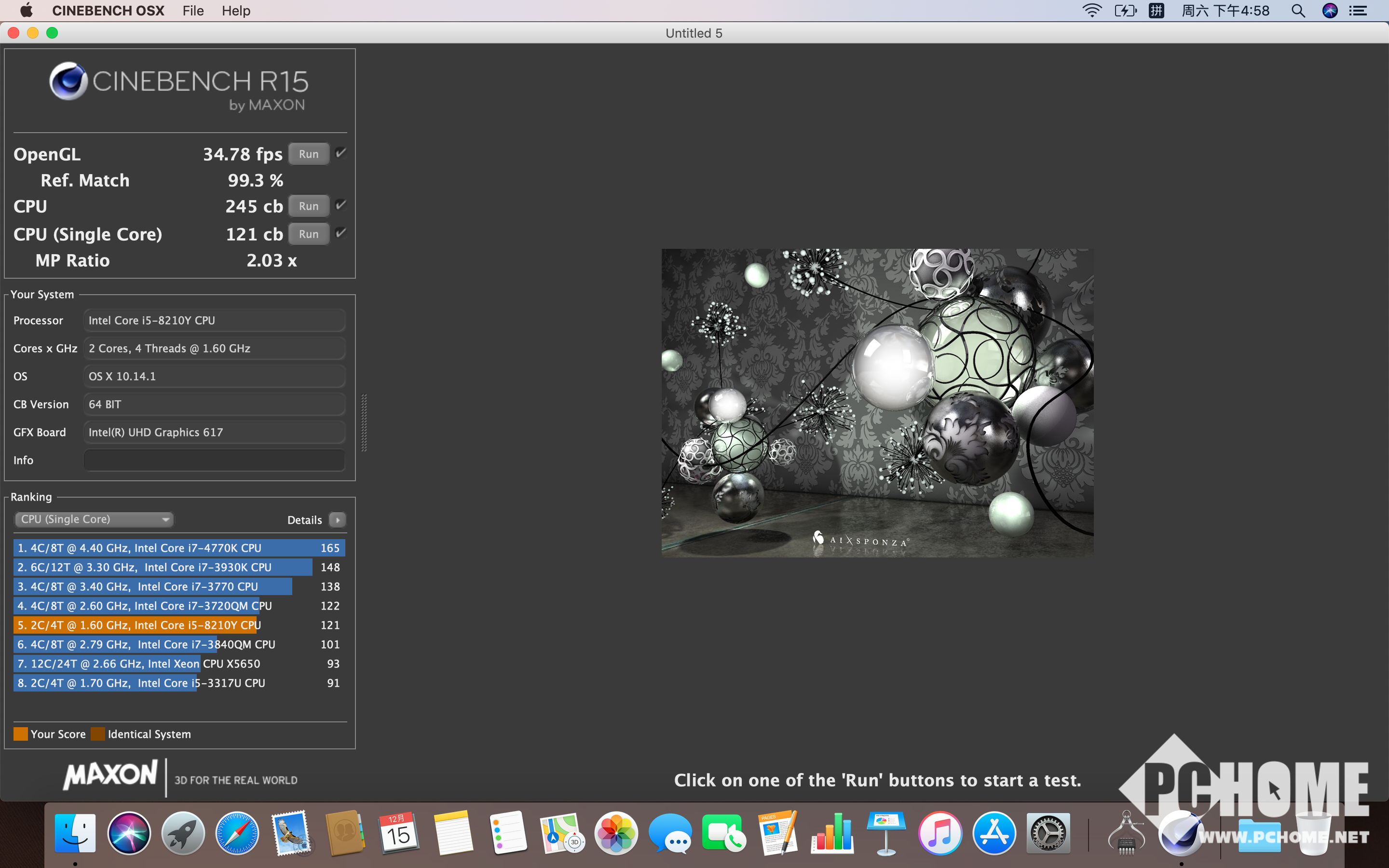
Task: Open Numbers chart icon in dock
Action: (832, 833)
